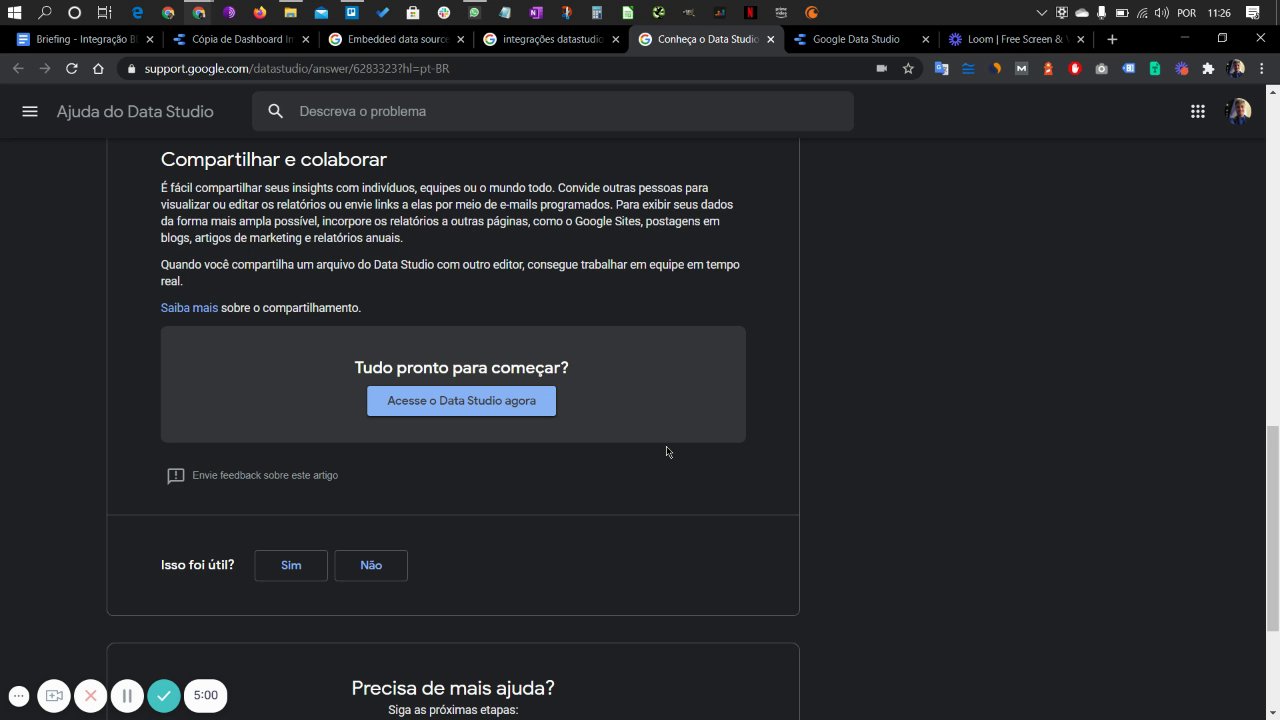Click the Precisa de mais ajuda? heading
Image resolution: width=1280 pixels, height=720 pixels.
tap(453, 688)
